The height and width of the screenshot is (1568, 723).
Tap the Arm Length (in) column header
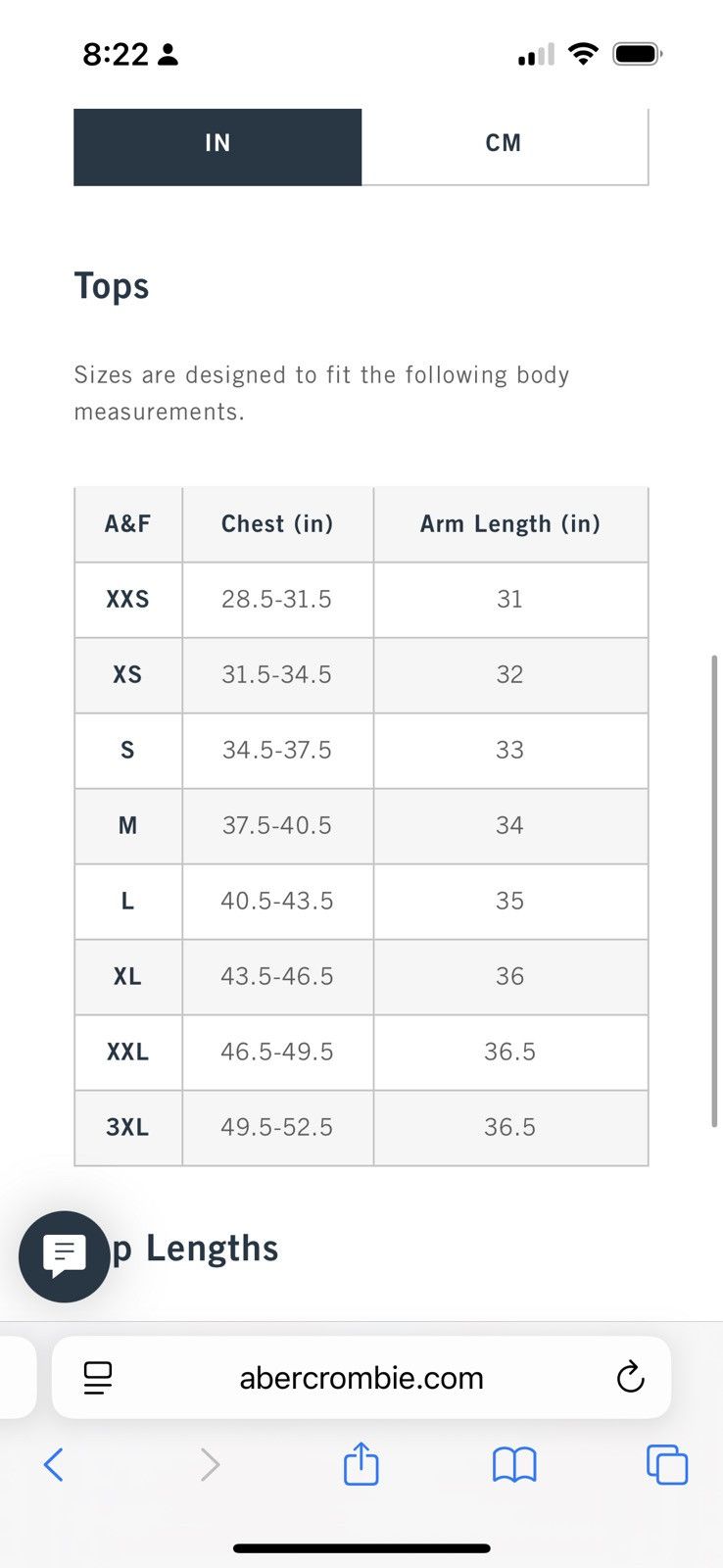tap(510, 524)
